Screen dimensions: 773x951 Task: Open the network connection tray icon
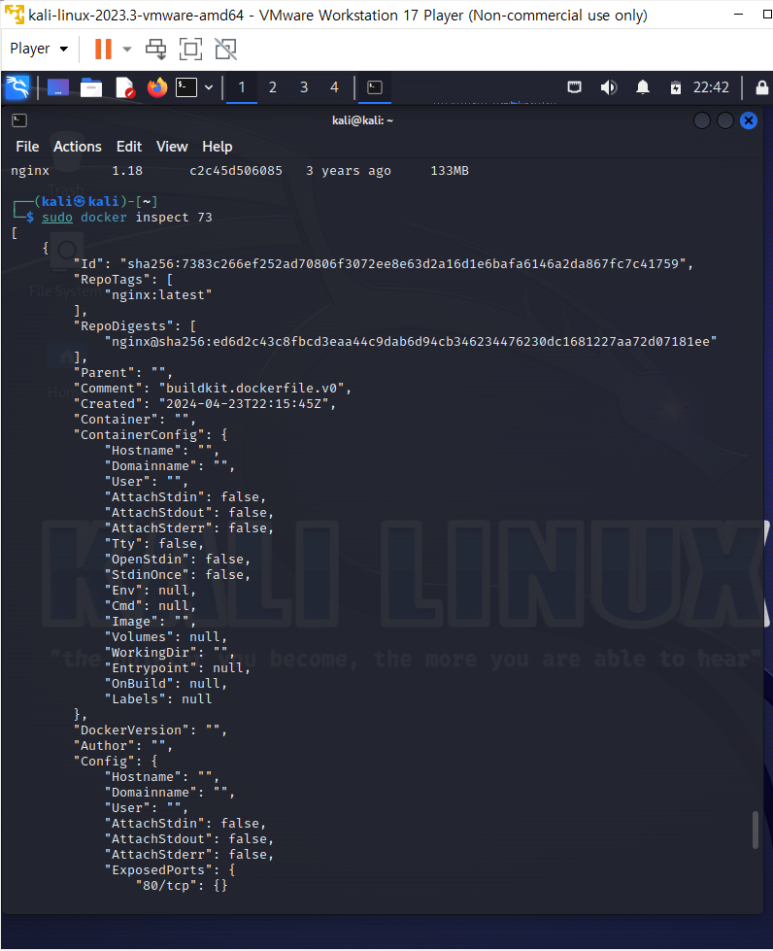tap(574, 87)
